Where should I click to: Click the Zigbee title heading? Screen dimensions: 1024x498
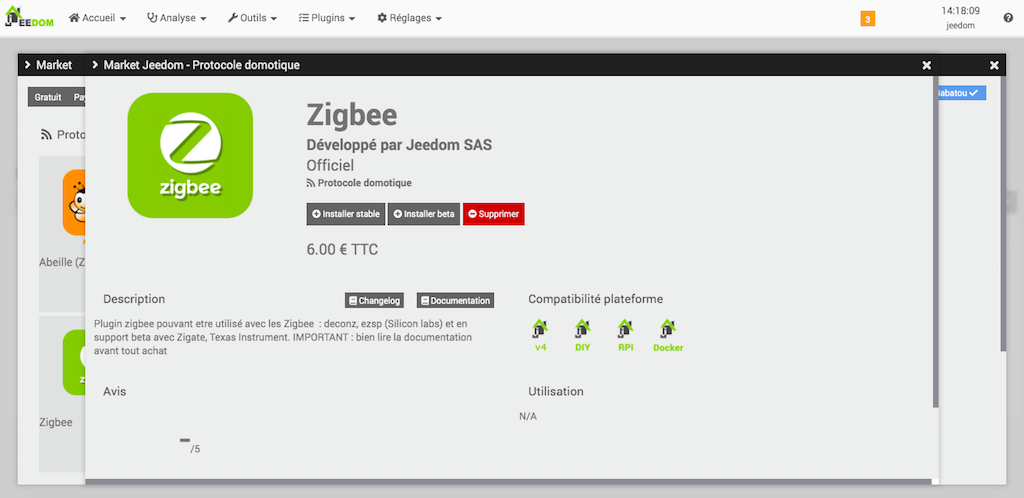[351, 116]
